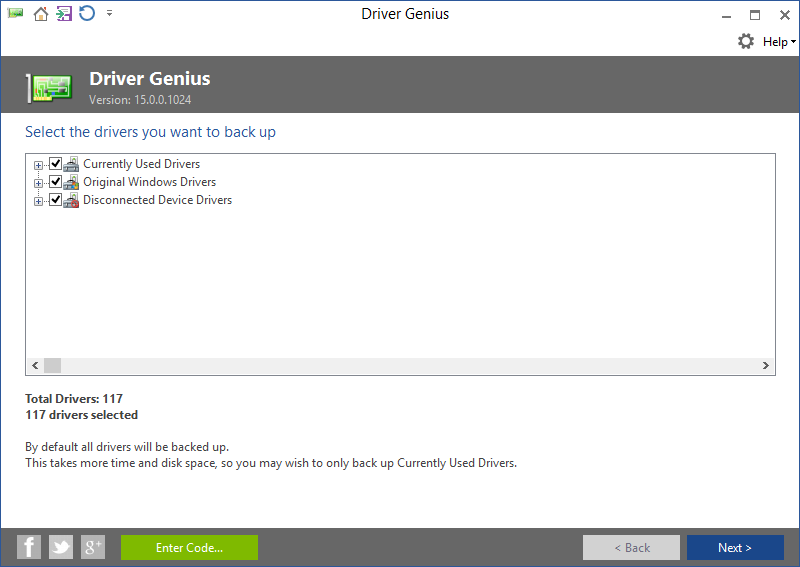Select the Currently Used Drivers label
Image resolution: width=800 pixels, height=567 pixels.
pos(141,164)
